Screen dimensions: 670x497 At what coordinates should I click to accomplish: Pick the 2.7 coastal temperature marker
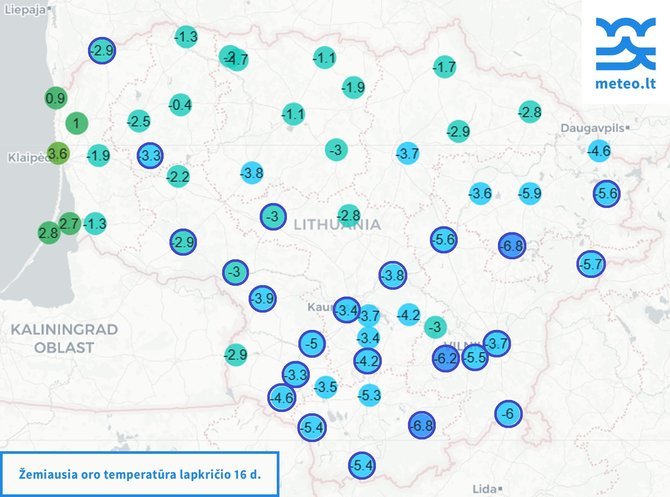(69, 224)
